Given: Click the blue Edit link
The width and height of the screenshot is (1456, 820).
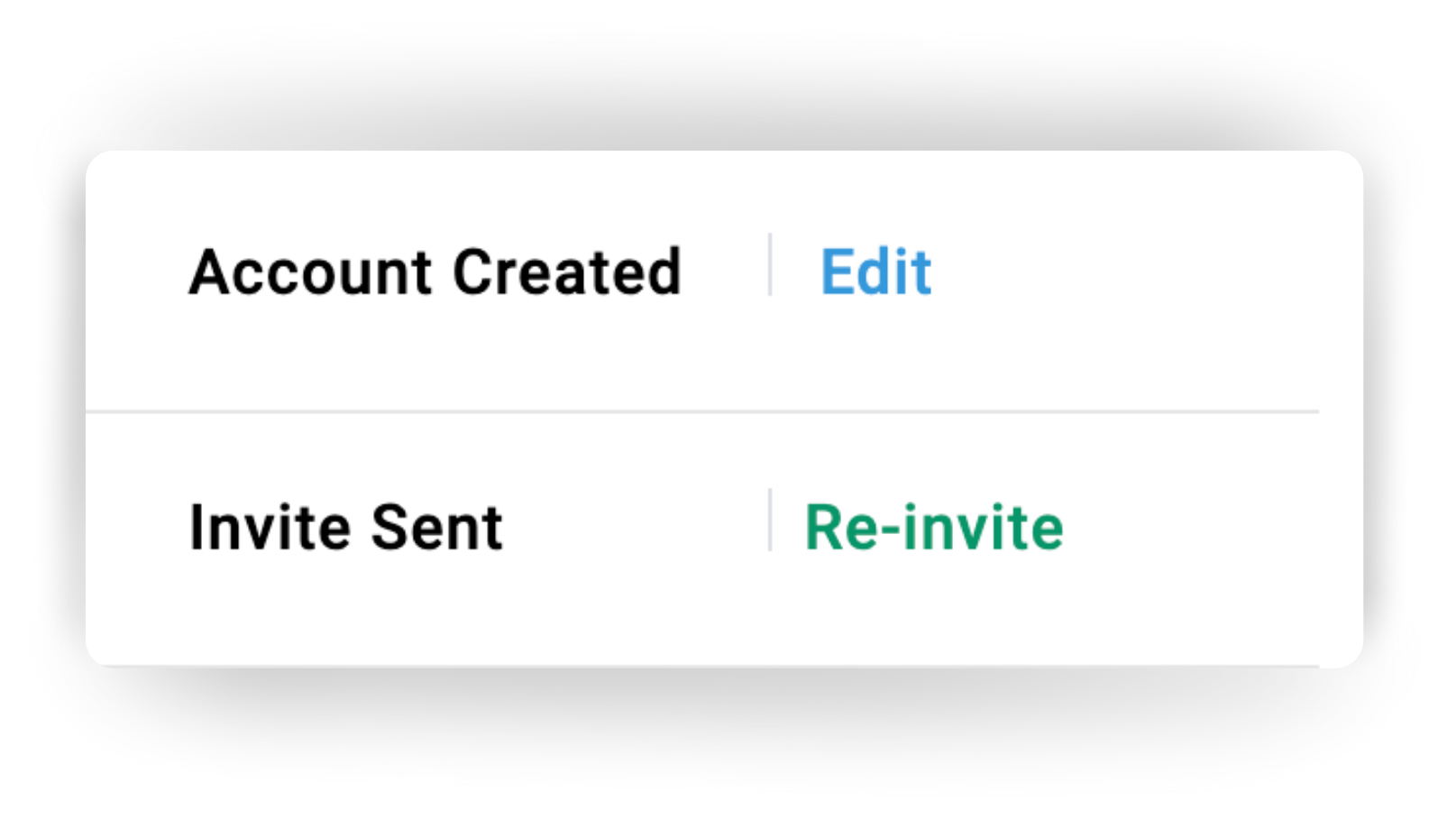Looking at the screenshot, I should [875, 272].
